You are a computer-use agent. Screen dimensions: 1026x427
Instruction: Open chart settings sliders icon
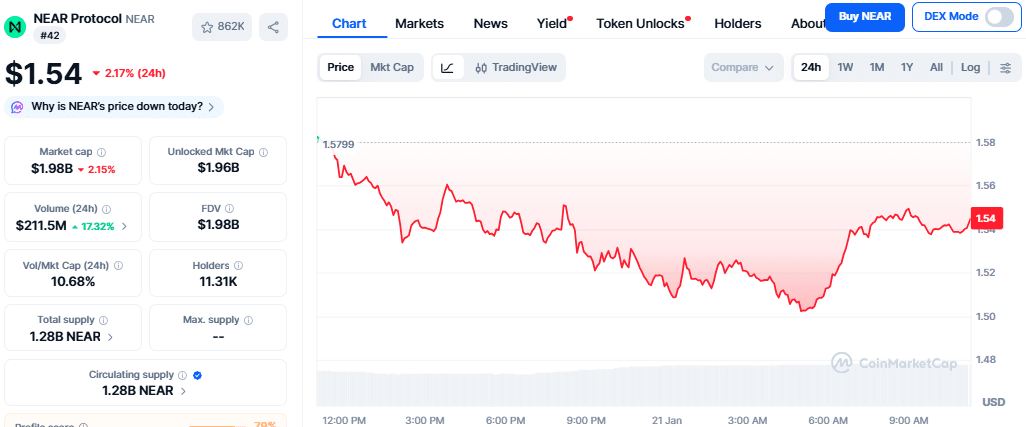(1006, 67)
